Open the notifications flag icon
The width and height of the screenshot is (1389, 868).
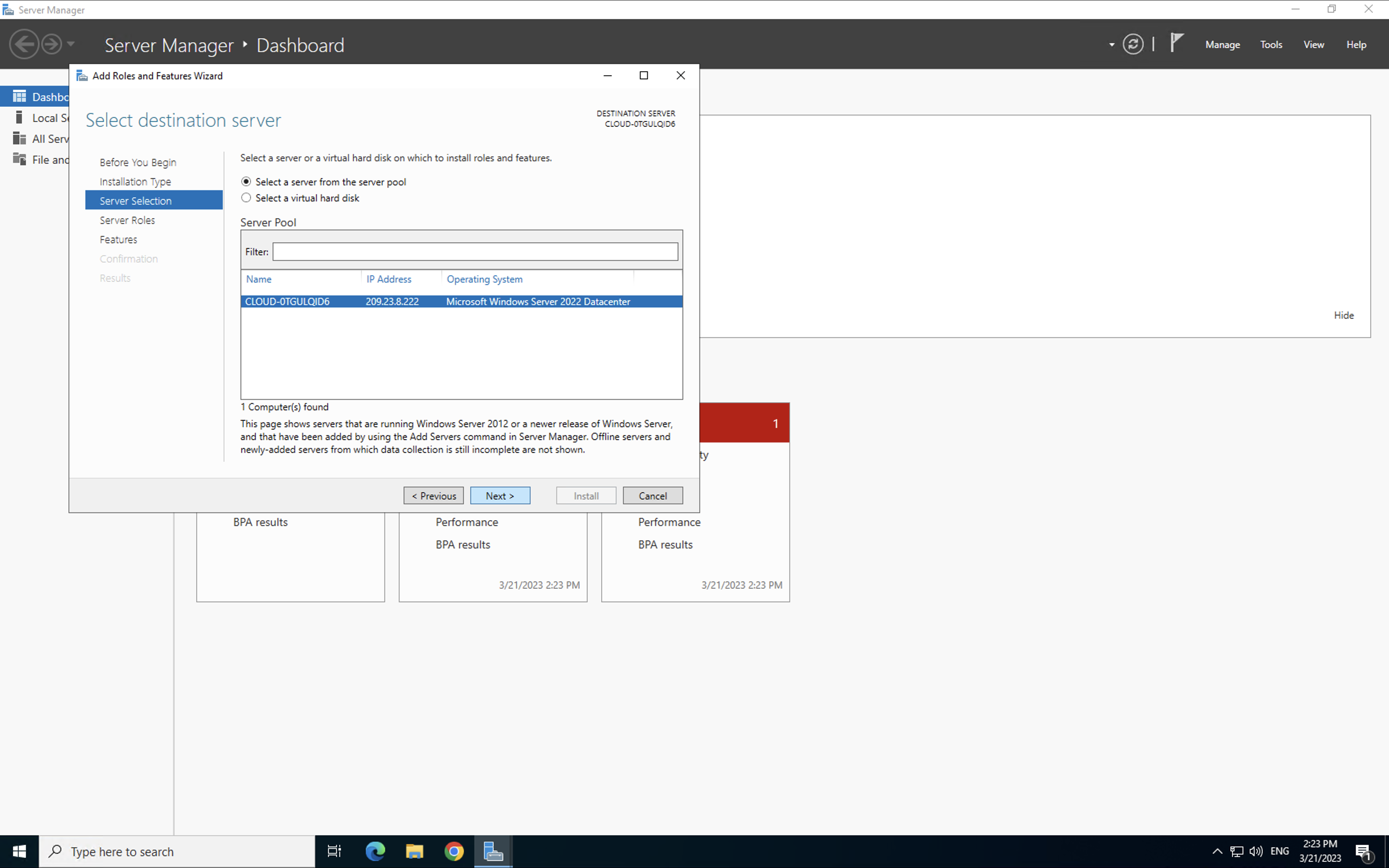pos(1177,43)
